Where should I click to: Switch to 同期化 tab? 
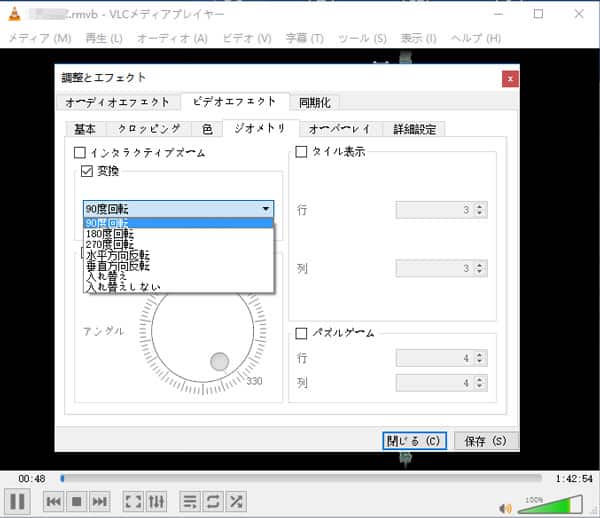(x=315, y=103)
